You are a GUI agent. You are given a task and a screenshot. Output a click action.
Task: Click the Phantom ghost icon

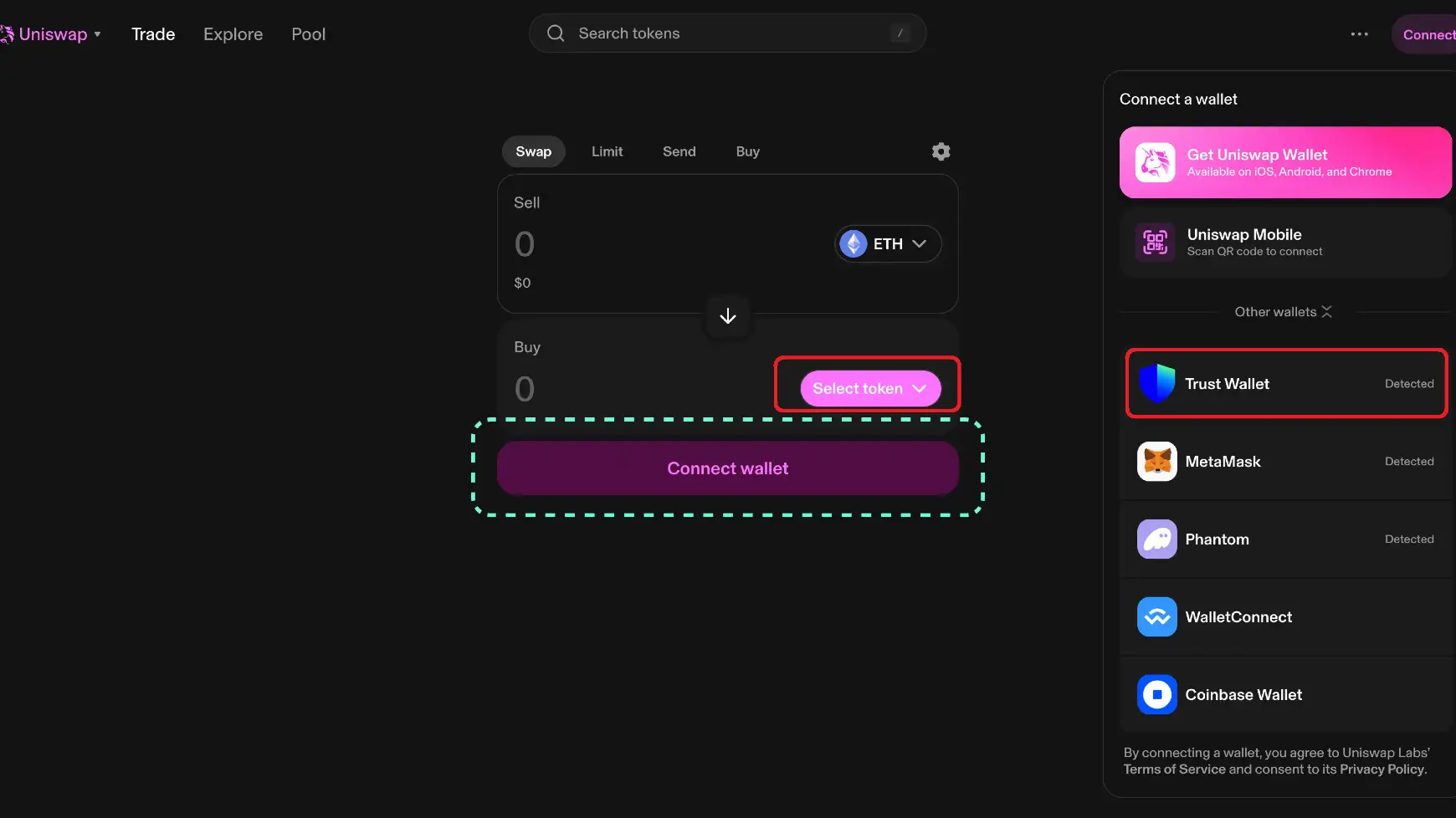[x=1157, y=539]
